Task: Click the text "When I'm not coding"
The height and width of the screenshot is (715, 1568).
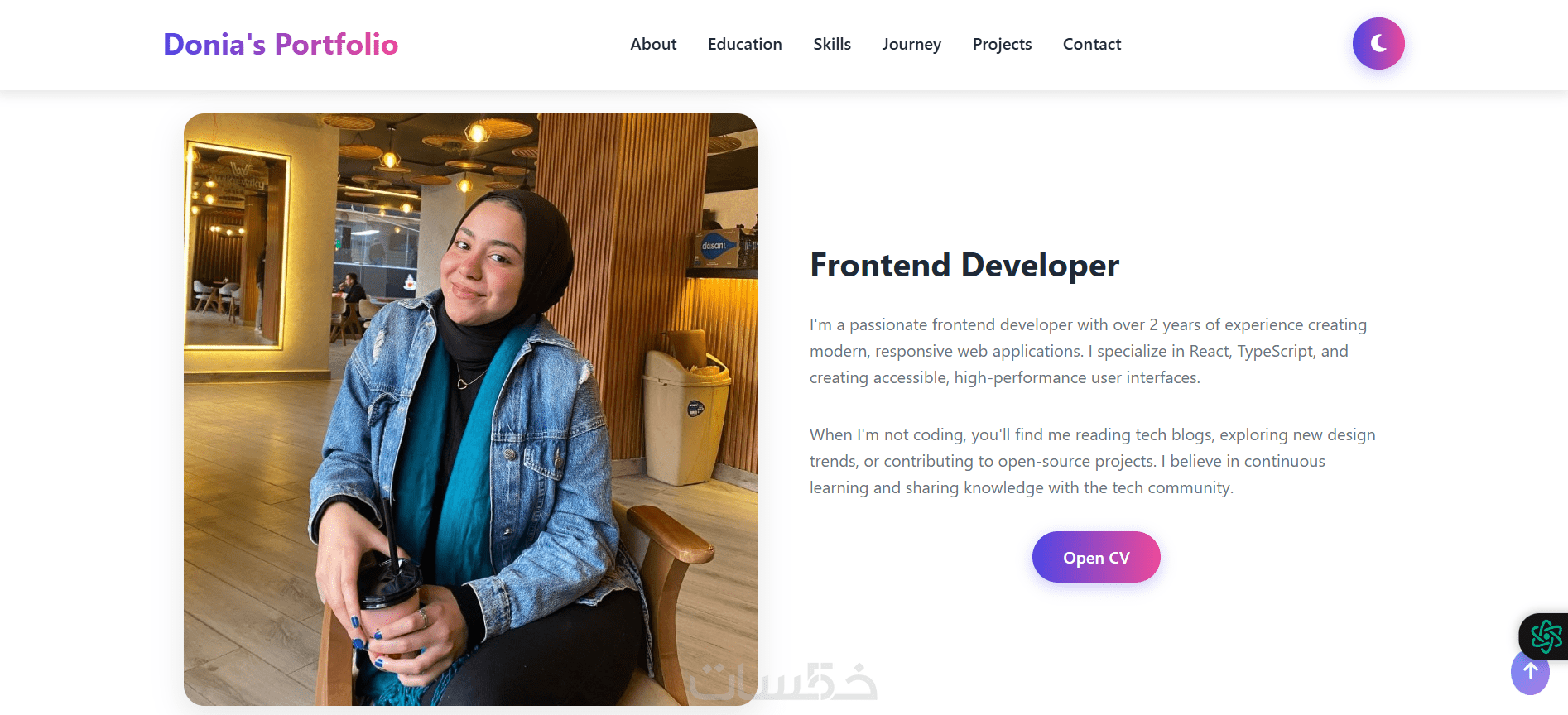Action: [887, 434]
